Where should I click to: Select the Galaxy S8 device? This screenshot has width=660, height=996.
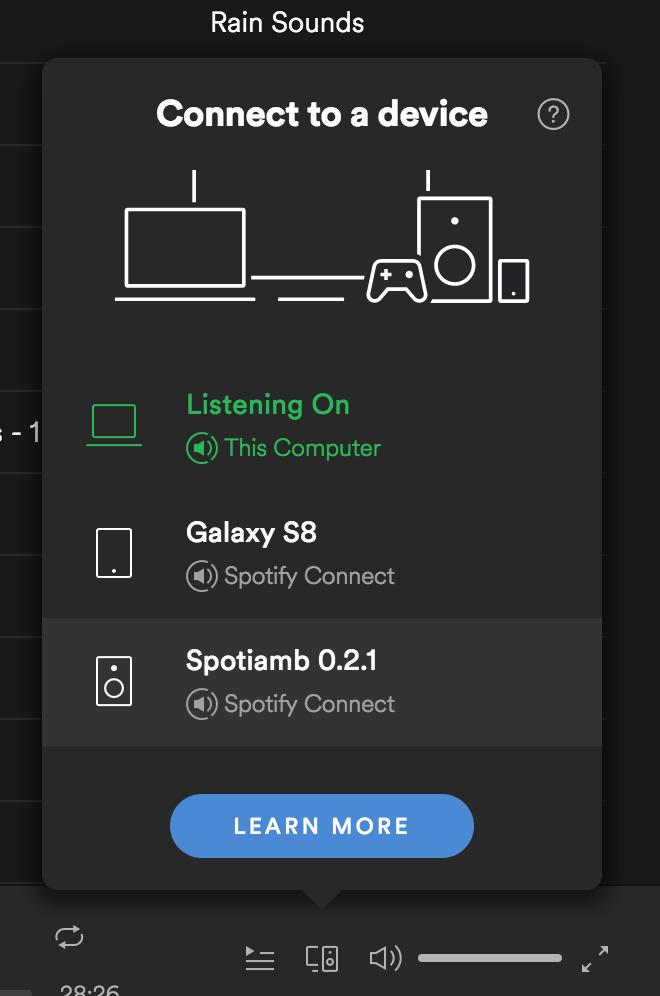click(322, 554)
